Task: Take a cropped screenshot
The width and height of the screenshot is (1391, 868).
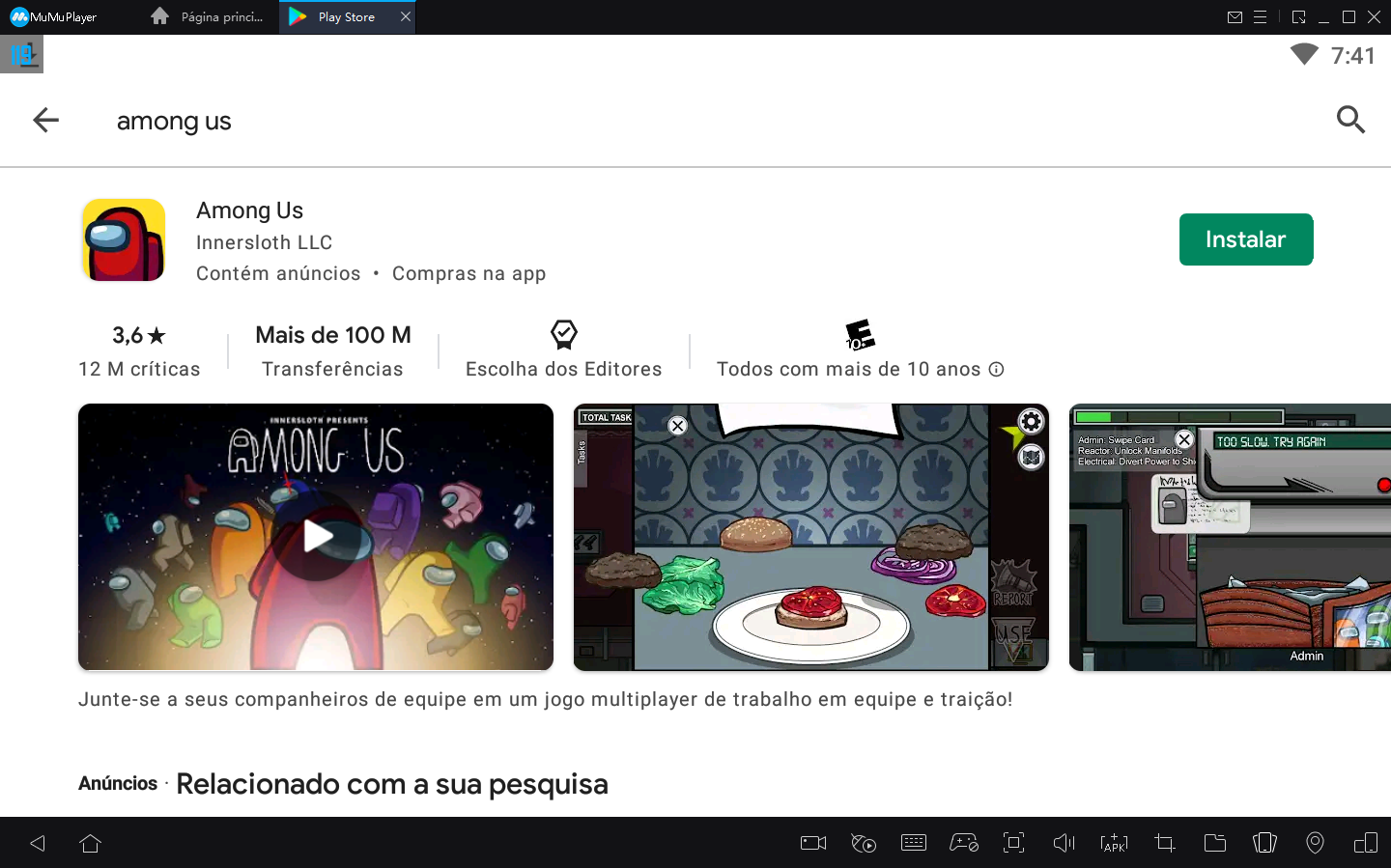Action: click(1164, 842)
